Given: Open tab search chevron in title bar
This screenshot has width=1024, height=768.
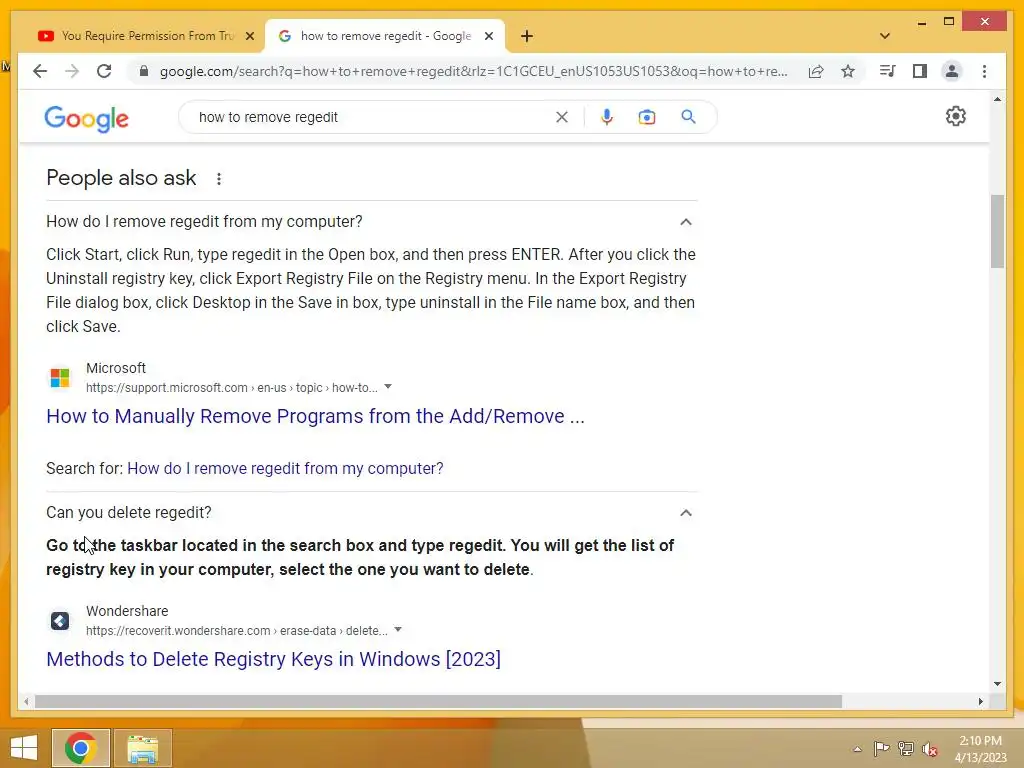Looking at the screenshot, I should coord(885,36).
